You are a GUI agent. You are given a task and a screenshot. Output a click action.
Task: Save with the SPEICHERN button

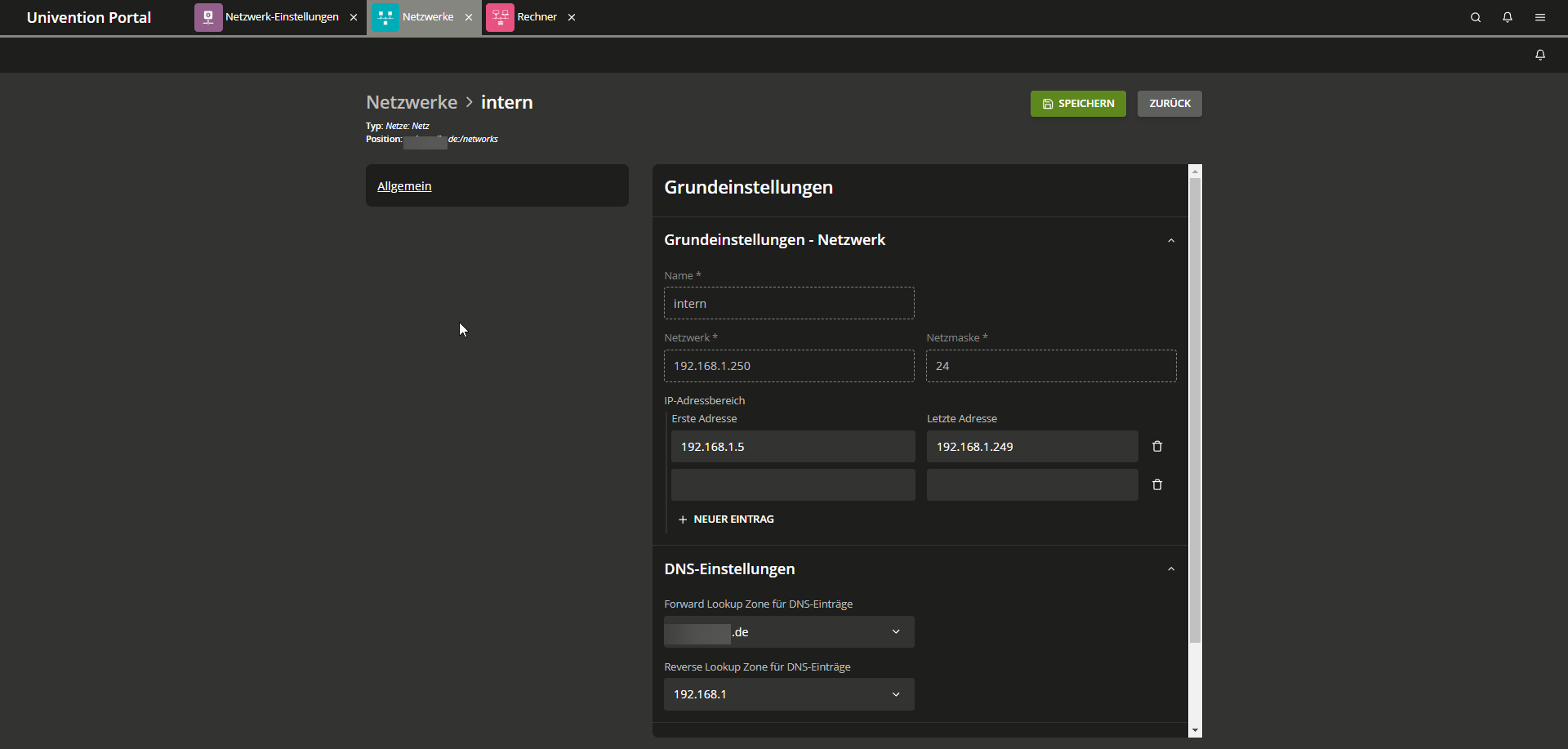click(1078, 104)
